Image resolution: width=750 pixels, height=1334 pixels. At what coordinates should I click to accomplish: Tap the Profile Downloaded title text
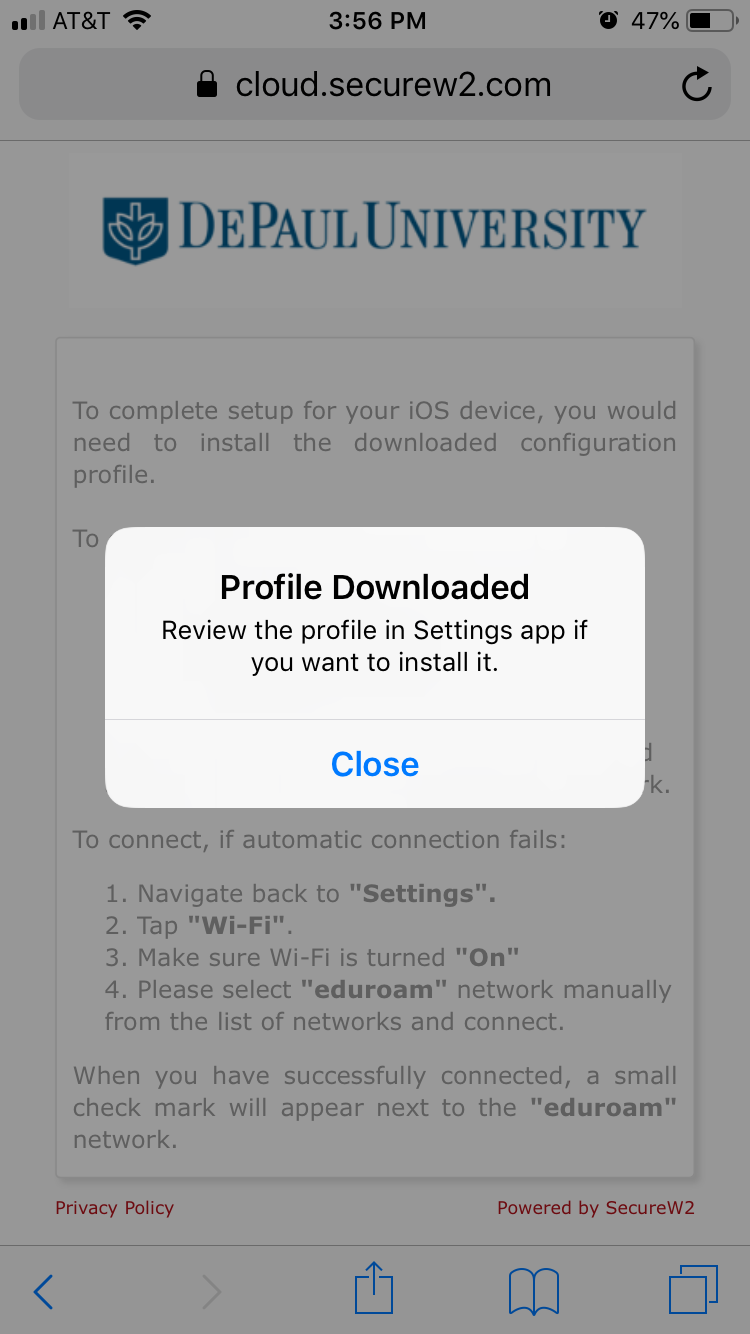point(375,587)
